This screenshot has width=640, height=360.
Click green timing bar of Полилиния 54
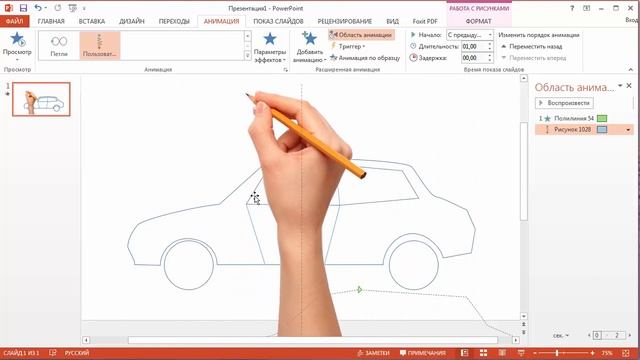click(x=602, y=118)
